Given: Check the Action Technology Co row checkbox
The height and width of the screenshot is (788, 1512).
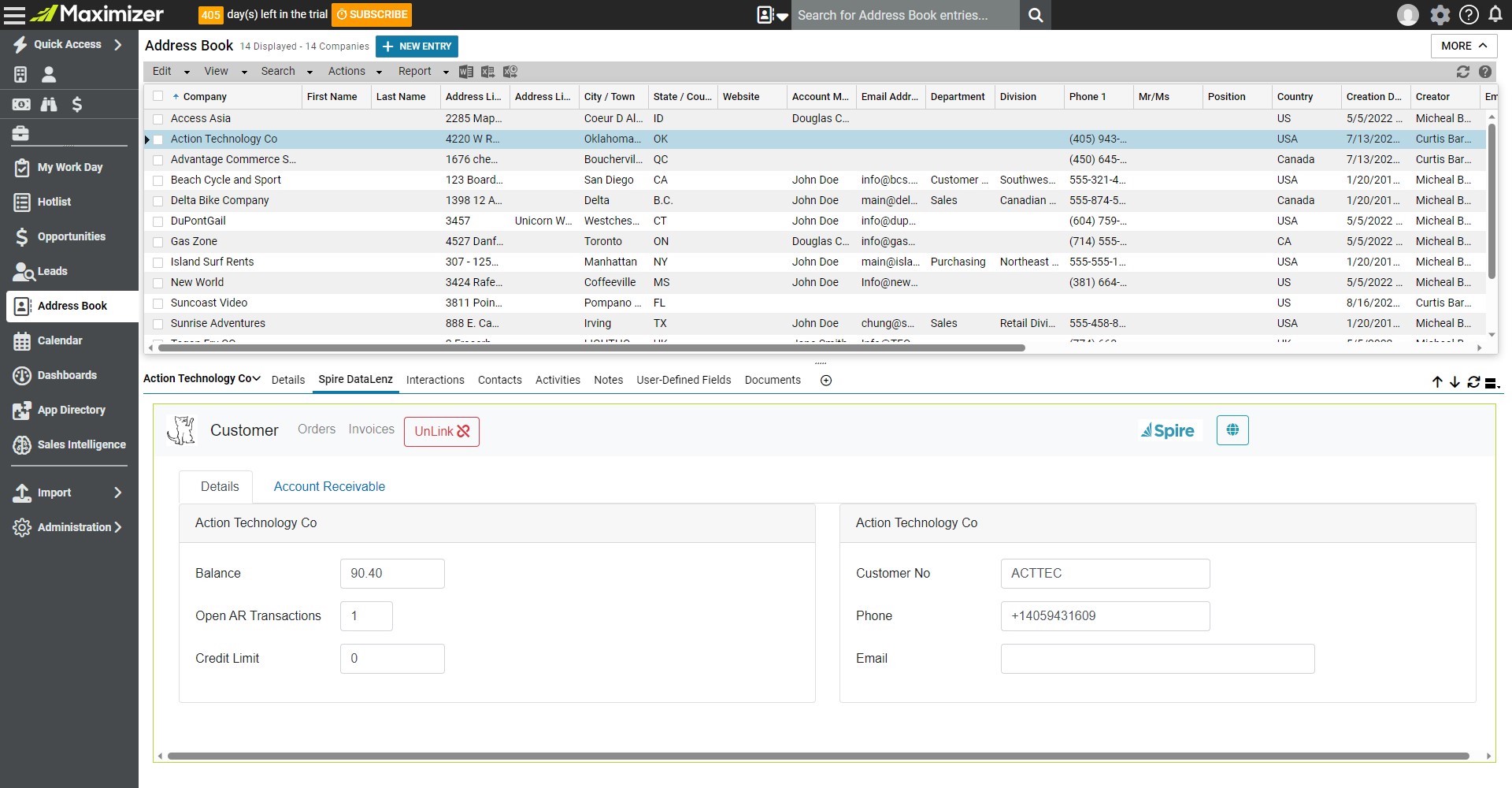Looking at the screenshot, I should [x=158, y=139].
